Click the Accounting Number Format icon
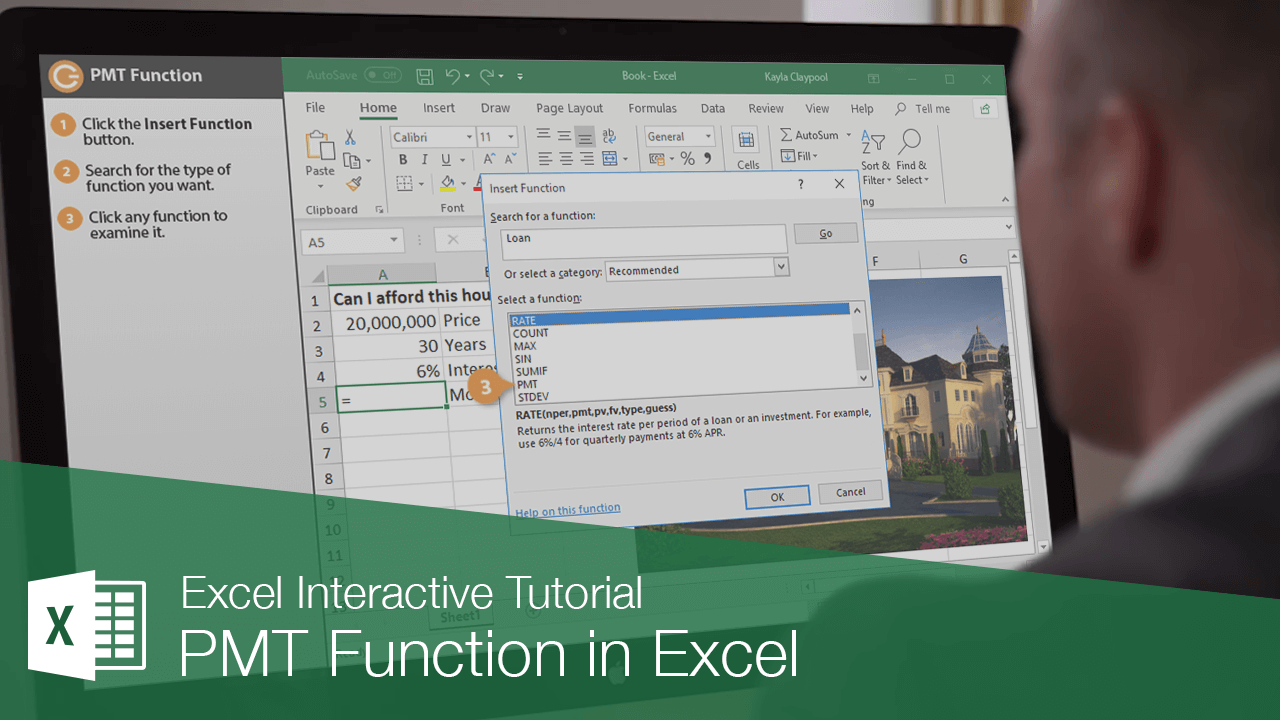Image resolution: width=1280 pixels, height=720 pixels. (x=657, y=159)
